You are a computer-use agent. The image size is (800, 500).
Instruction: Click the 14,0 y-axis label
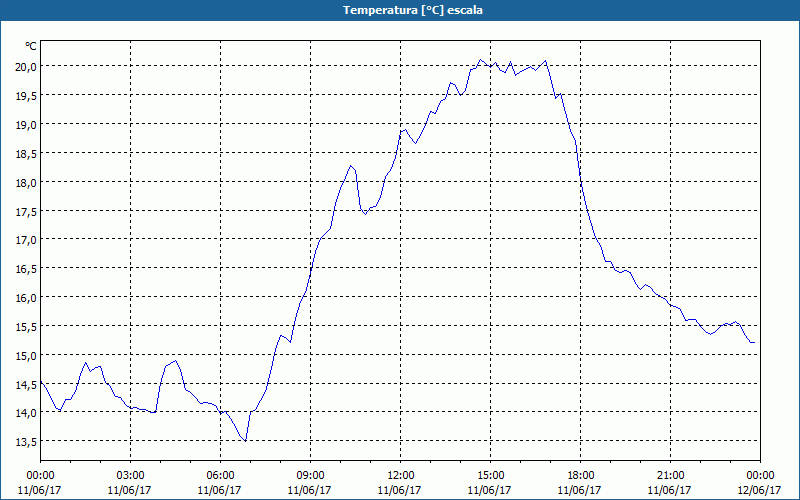(26, 413)
